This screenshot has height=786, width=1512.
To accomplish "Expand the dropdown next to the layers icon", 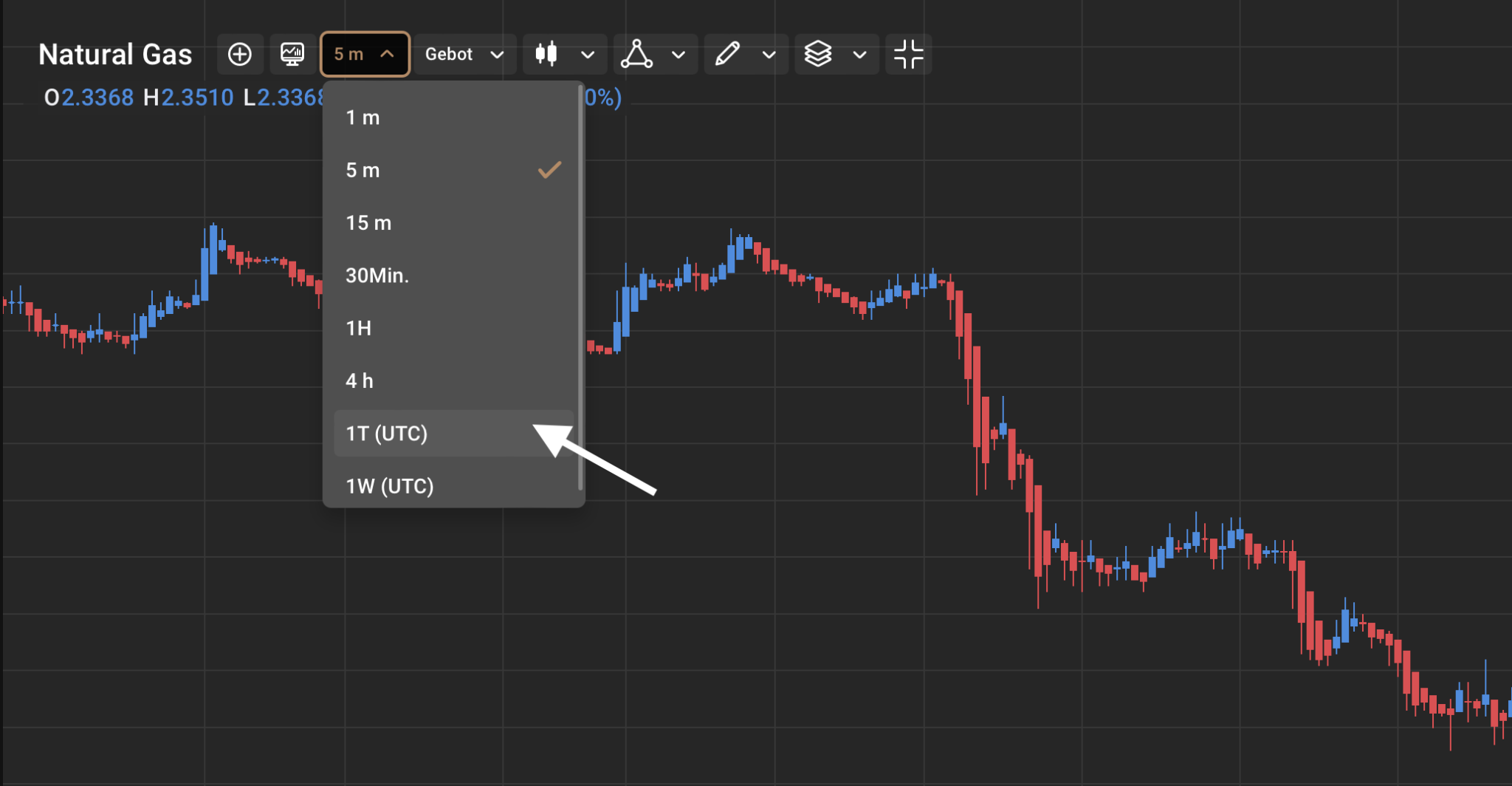I will [859, 55].
